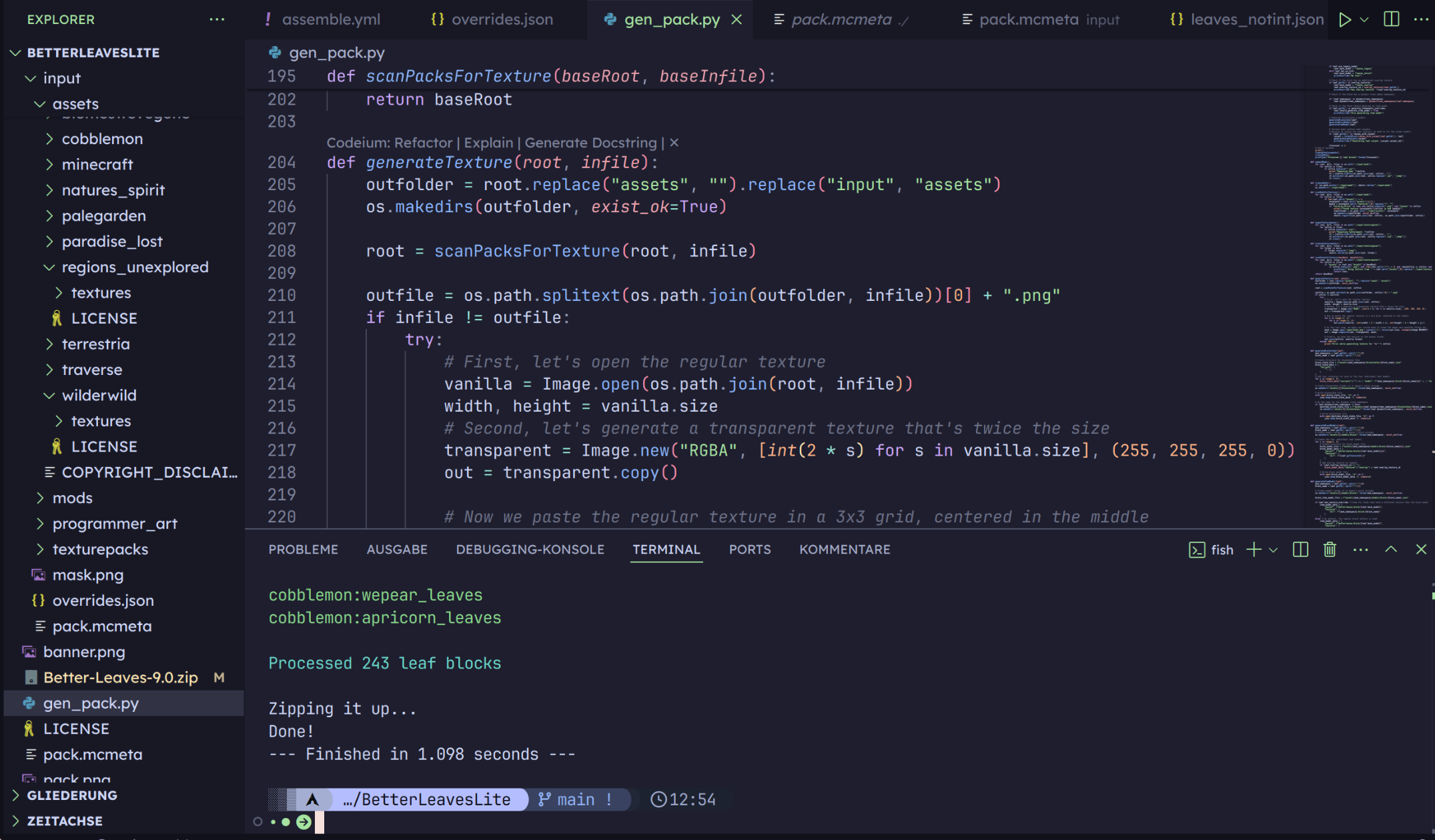Image resolution: width=1435 pixels, height=840 pixels.
Task: Close the gen_pack.py editor tab
Action: (737, 19)
